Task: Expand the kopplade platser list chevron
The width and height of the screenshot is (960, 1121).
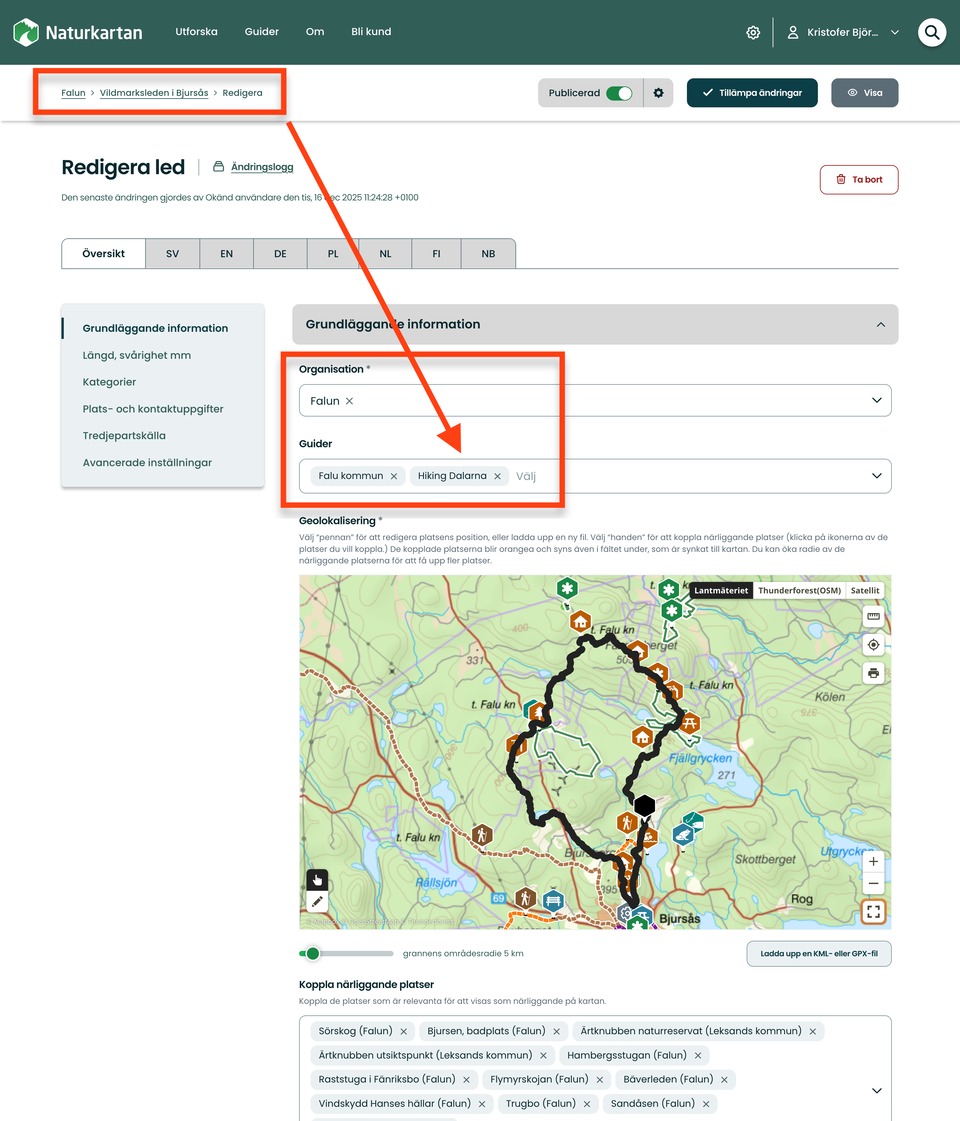Action: pos(876,1090)
